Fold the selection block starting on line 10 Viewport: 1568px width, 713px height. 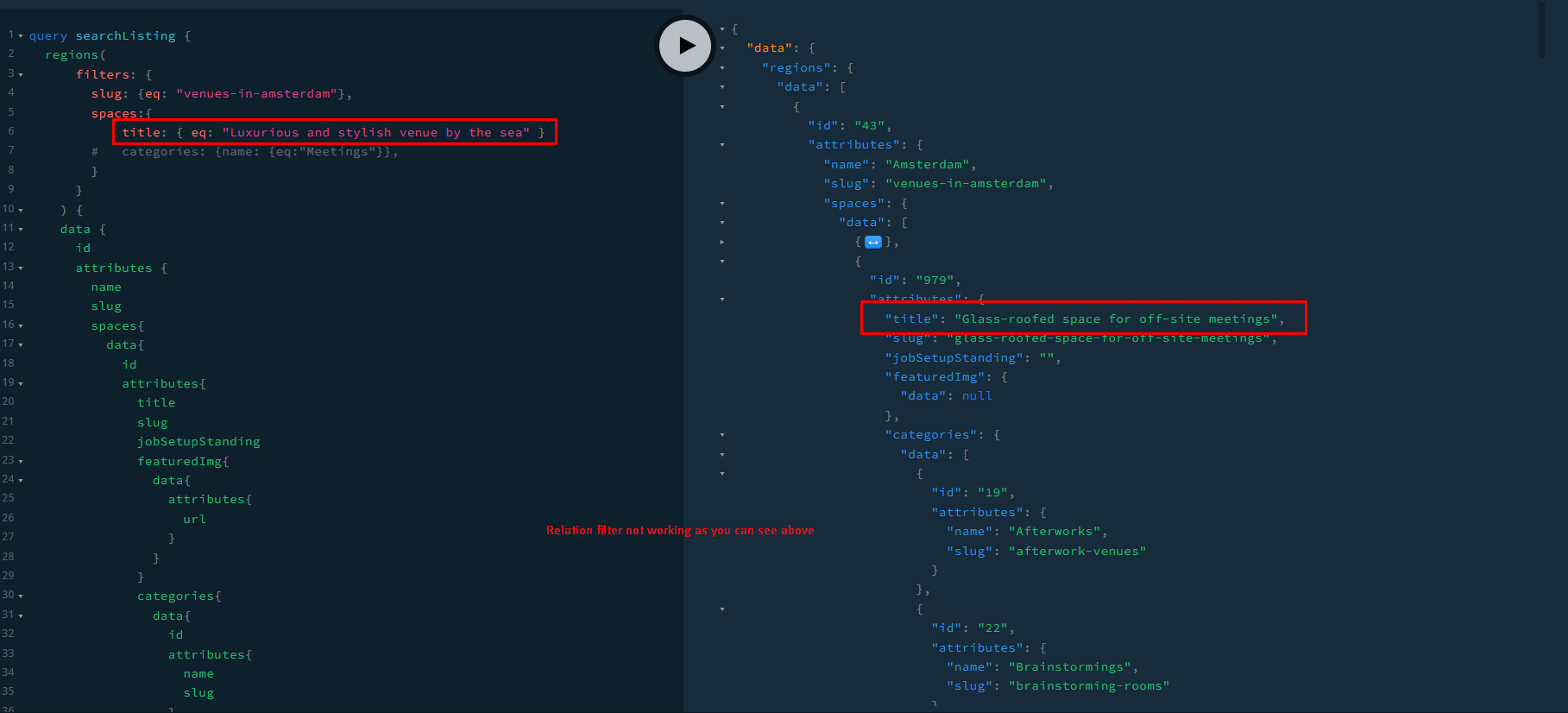tap(21, 210)
